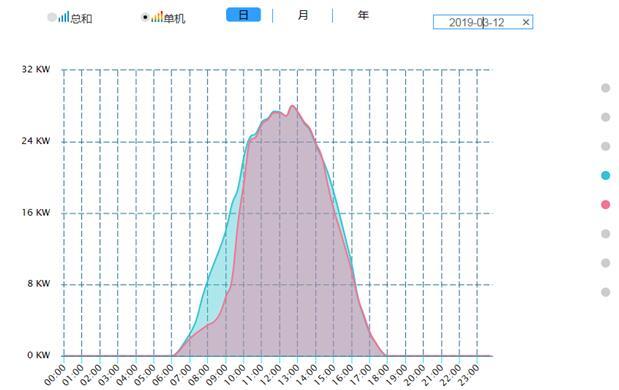Image resolution: width=619 pixels, height=390 pixels.
Task: Click the orange bar chart icon beside 单机
Action: pyautogui.click(x=157, y=17)
